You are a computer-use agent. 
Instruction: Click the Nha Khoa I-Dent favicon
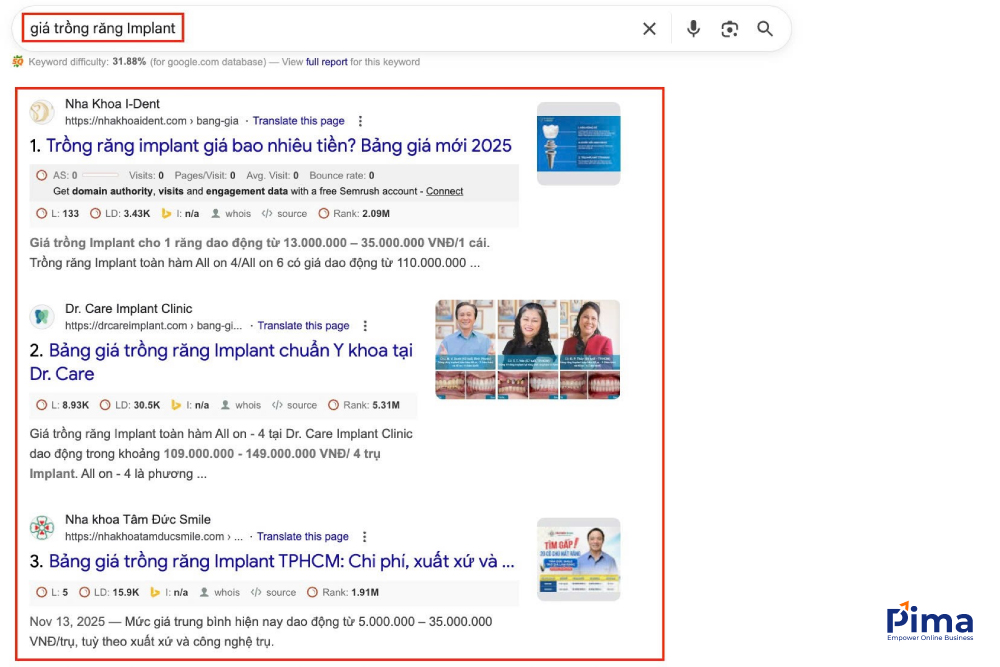click(x=40, y=111)
